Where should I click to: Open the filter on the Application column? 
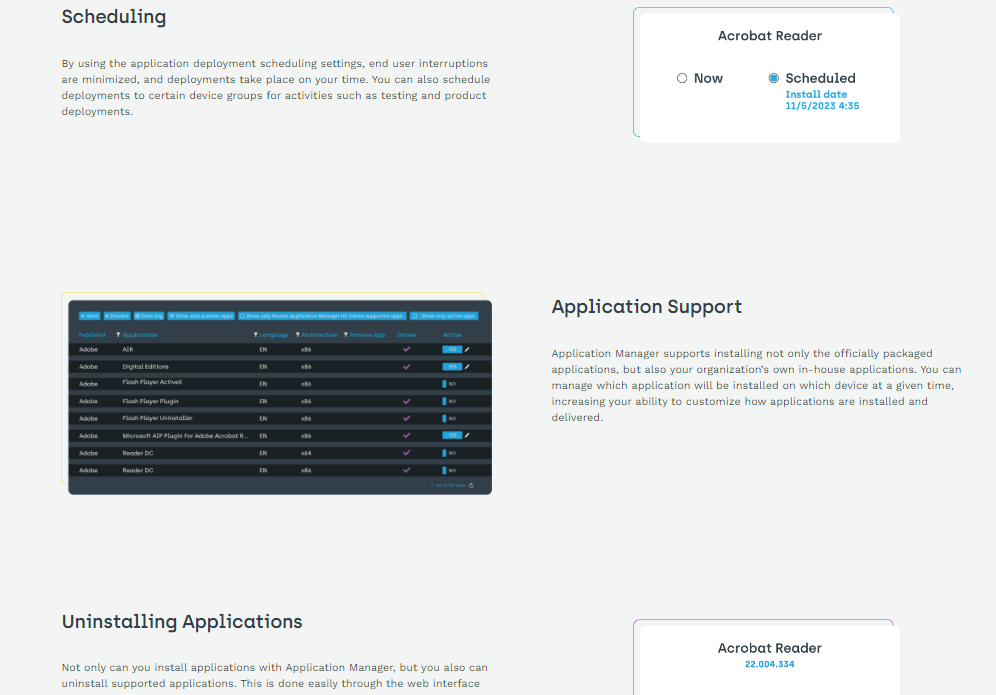(x=117, y=334)
